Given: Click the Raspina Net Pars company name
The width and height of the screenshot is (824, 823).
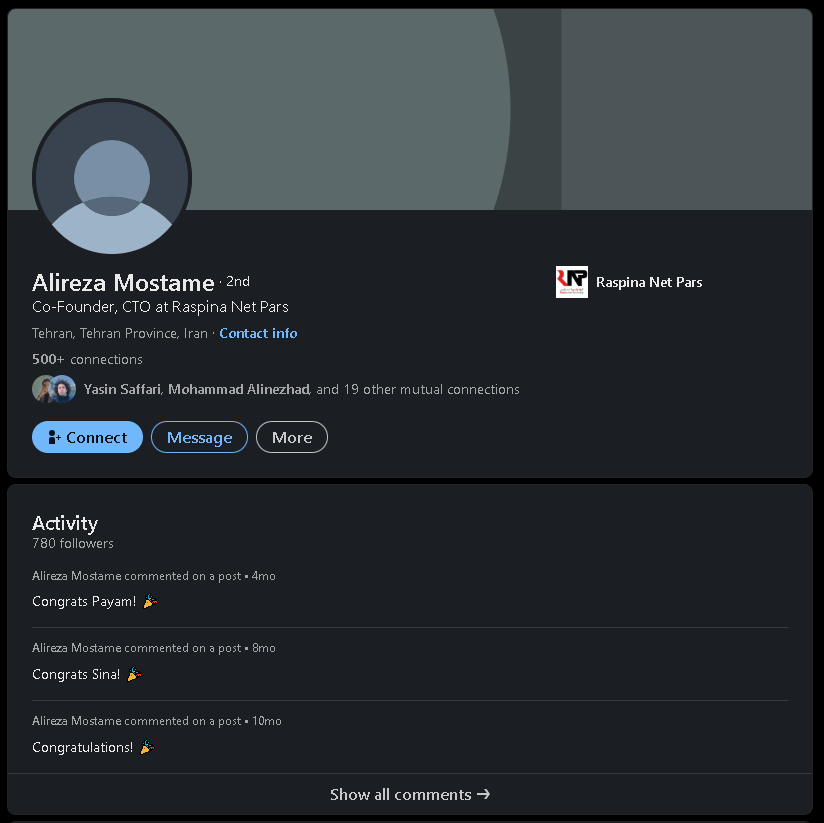Looking at the screenshot, I should pyautogui.click(x=649, y=282).
